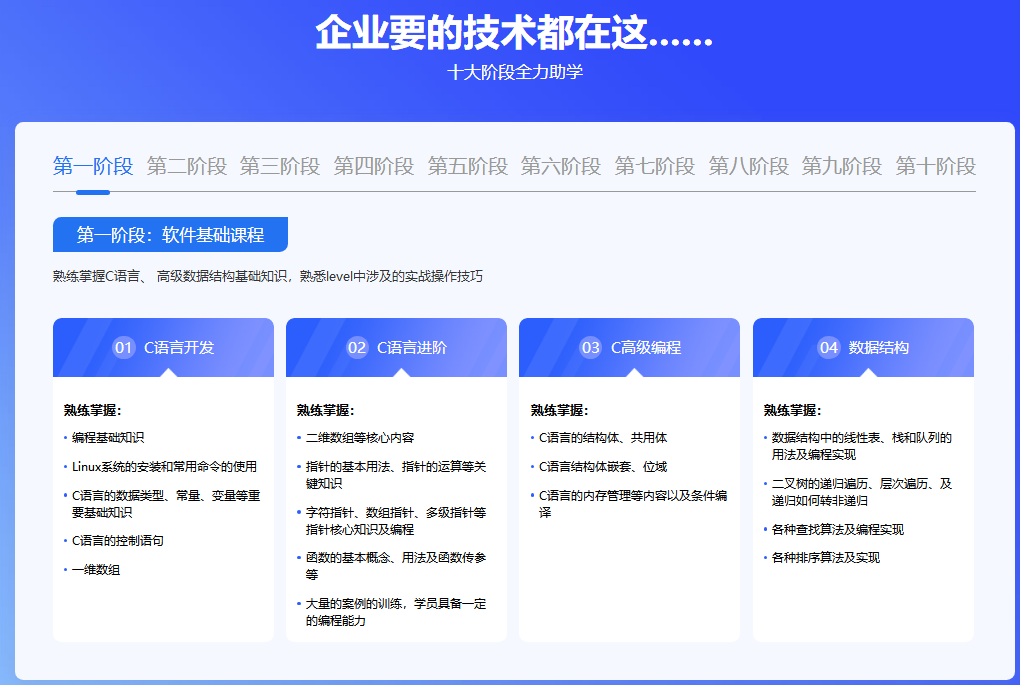Click the 02 number badge icon
The height and width of the screenshot is (685, 1020).
(x=357, y=347)
